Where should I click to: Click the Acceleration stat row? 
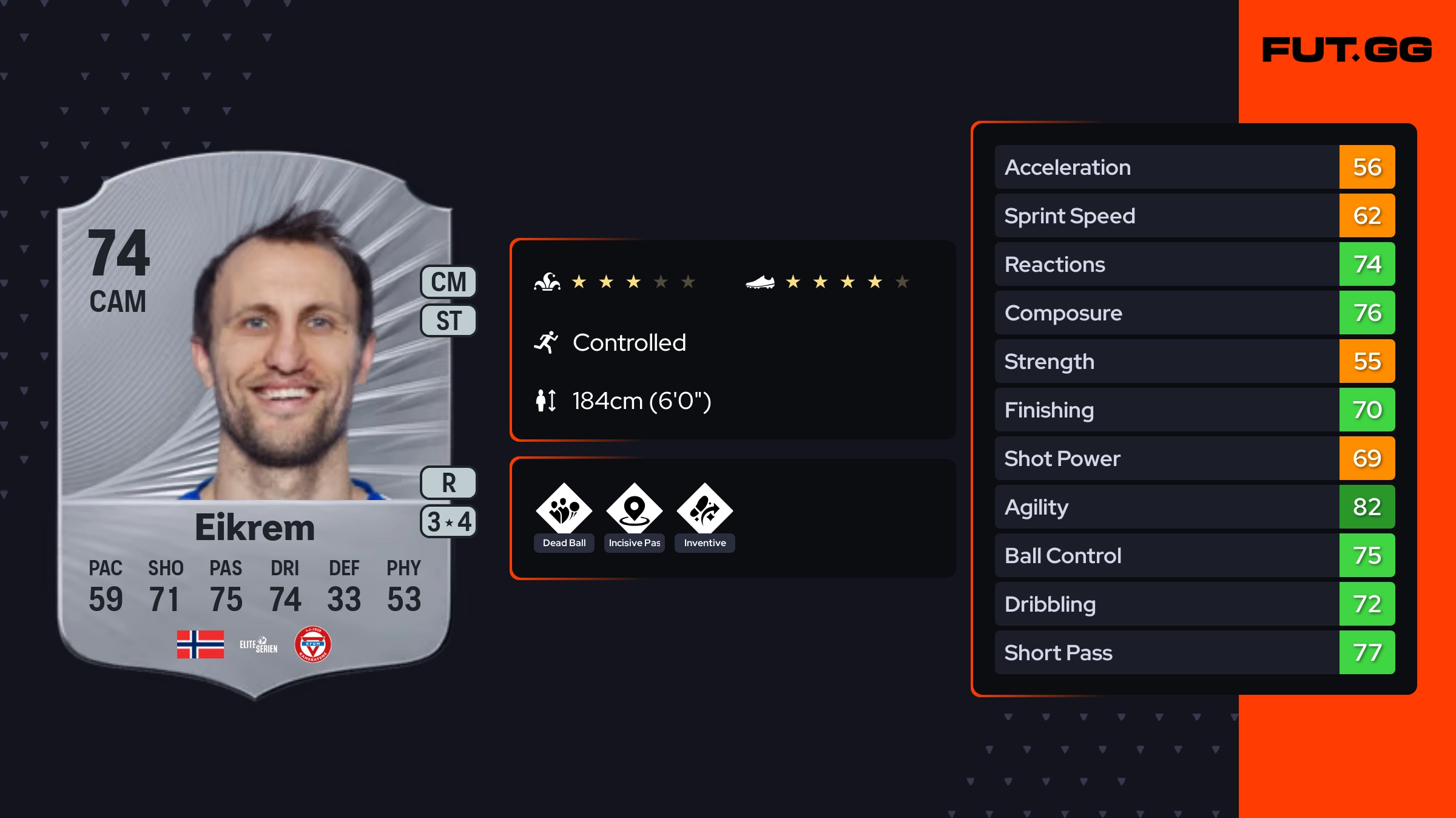[x=1165, y=167]
